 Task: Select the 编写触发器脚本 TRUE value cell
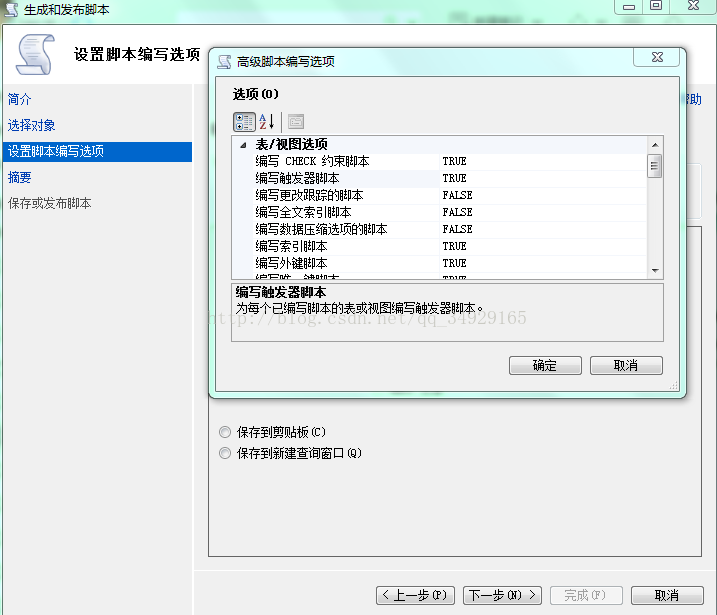[454, 178]
